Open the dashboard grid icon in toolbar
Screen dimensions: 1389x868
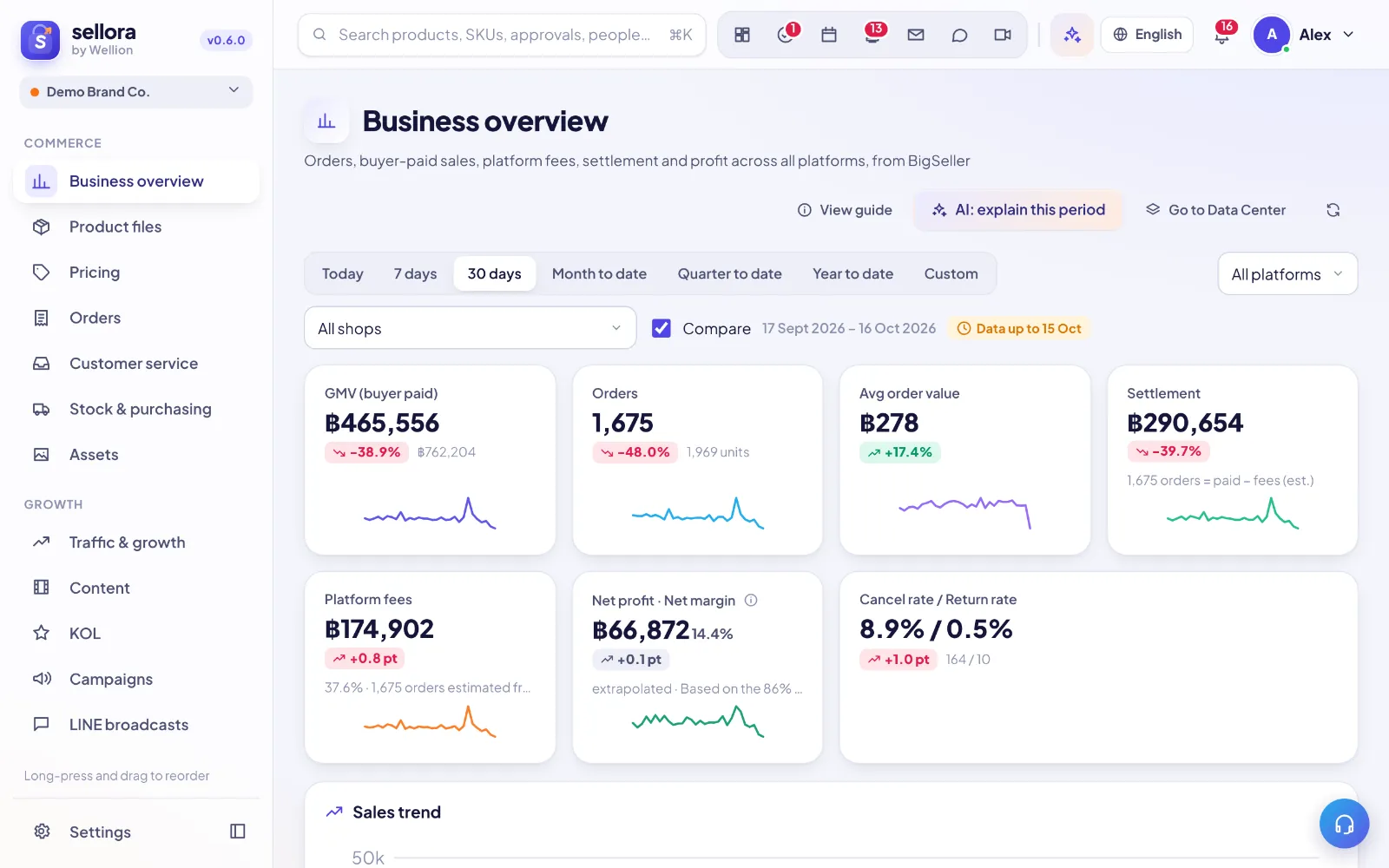(x=742, y=35)
